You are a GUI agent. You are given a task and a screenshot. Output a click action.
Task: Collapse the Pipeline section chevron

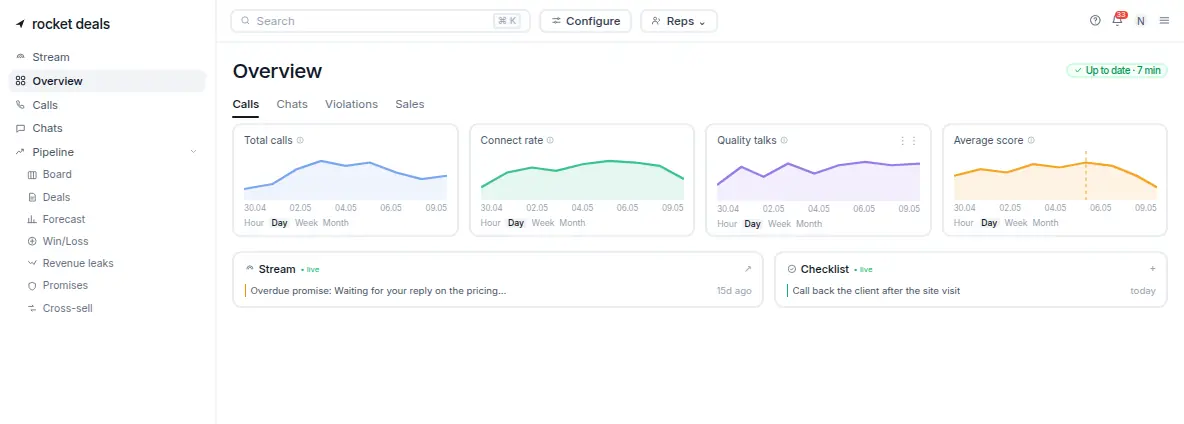click(x=193, y=152)
